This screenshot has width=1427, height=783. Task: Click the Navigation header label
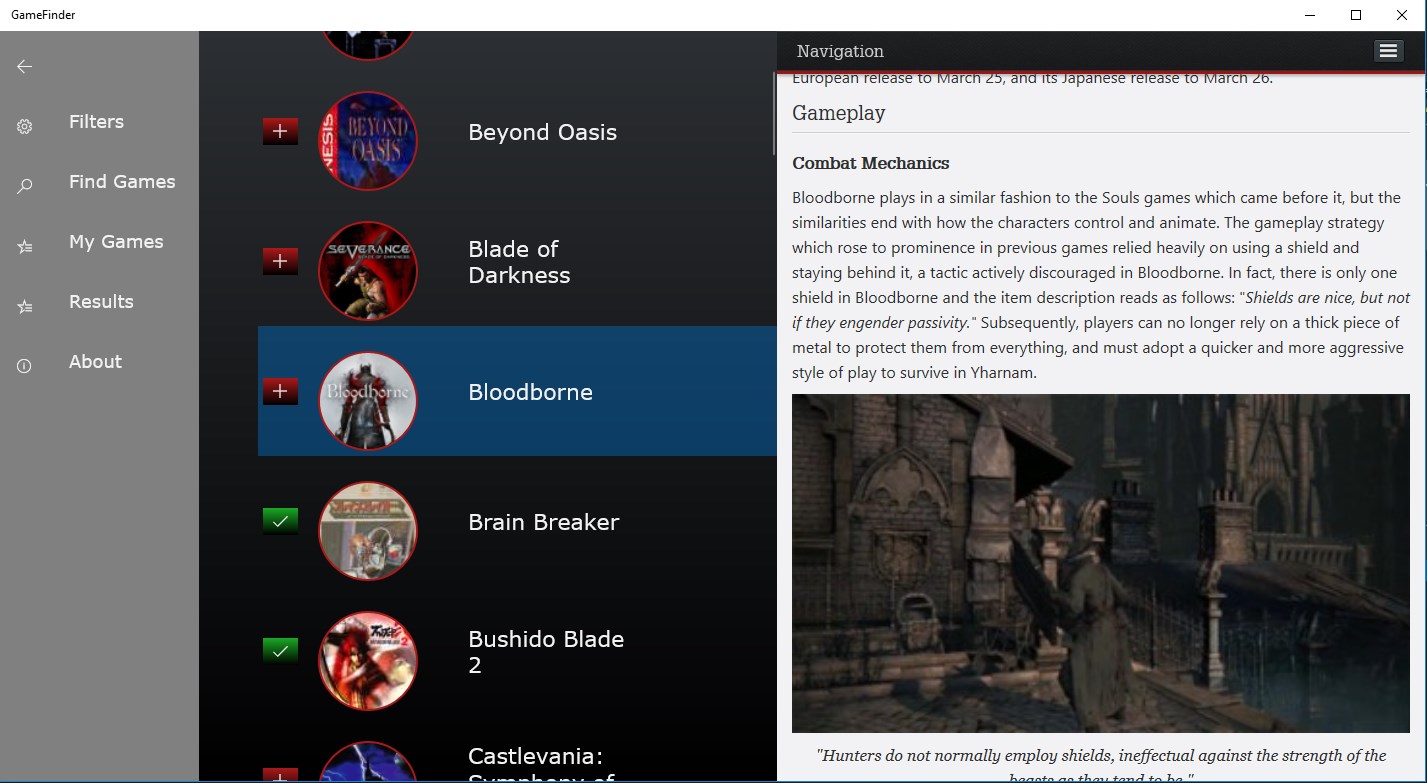click(x=840, y=51)
